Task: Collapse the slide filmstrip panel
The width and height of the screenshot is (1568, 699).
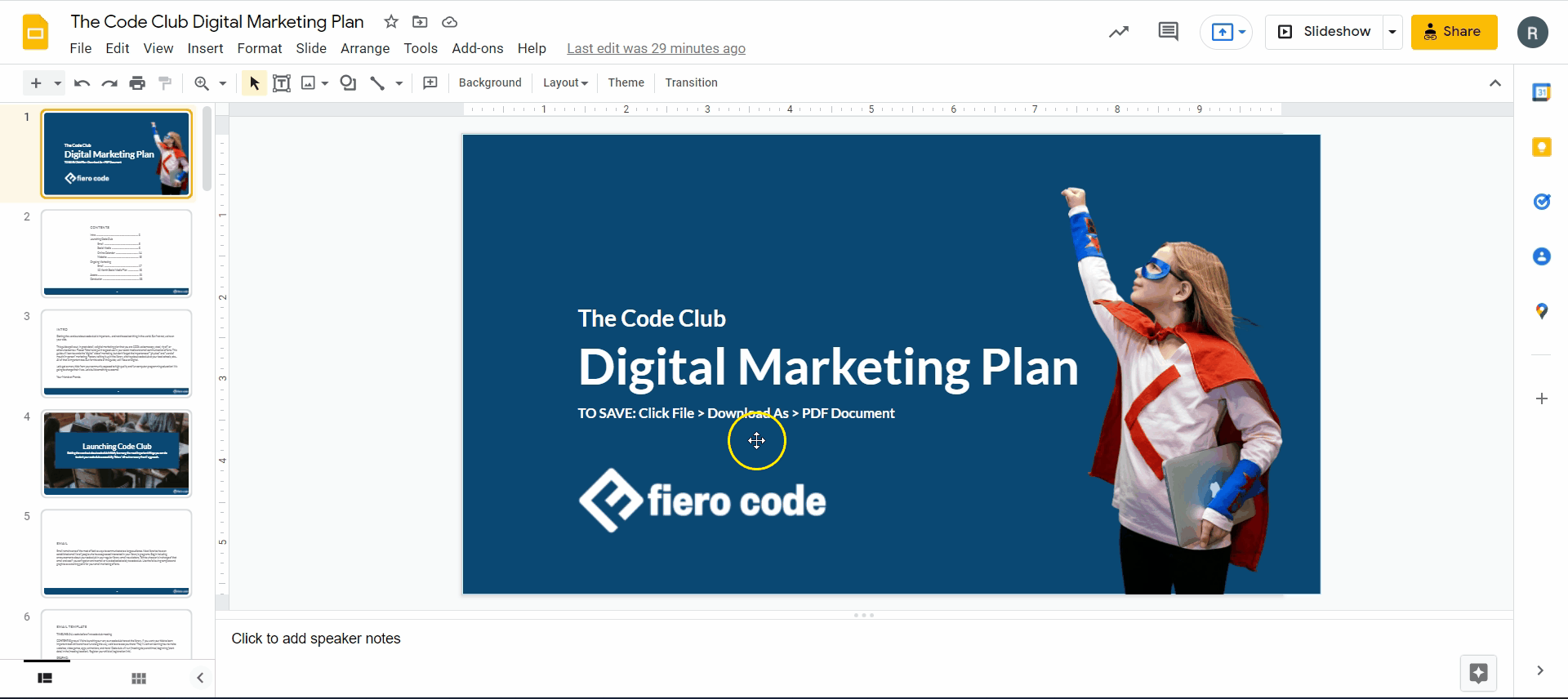Action: [200, 678]
